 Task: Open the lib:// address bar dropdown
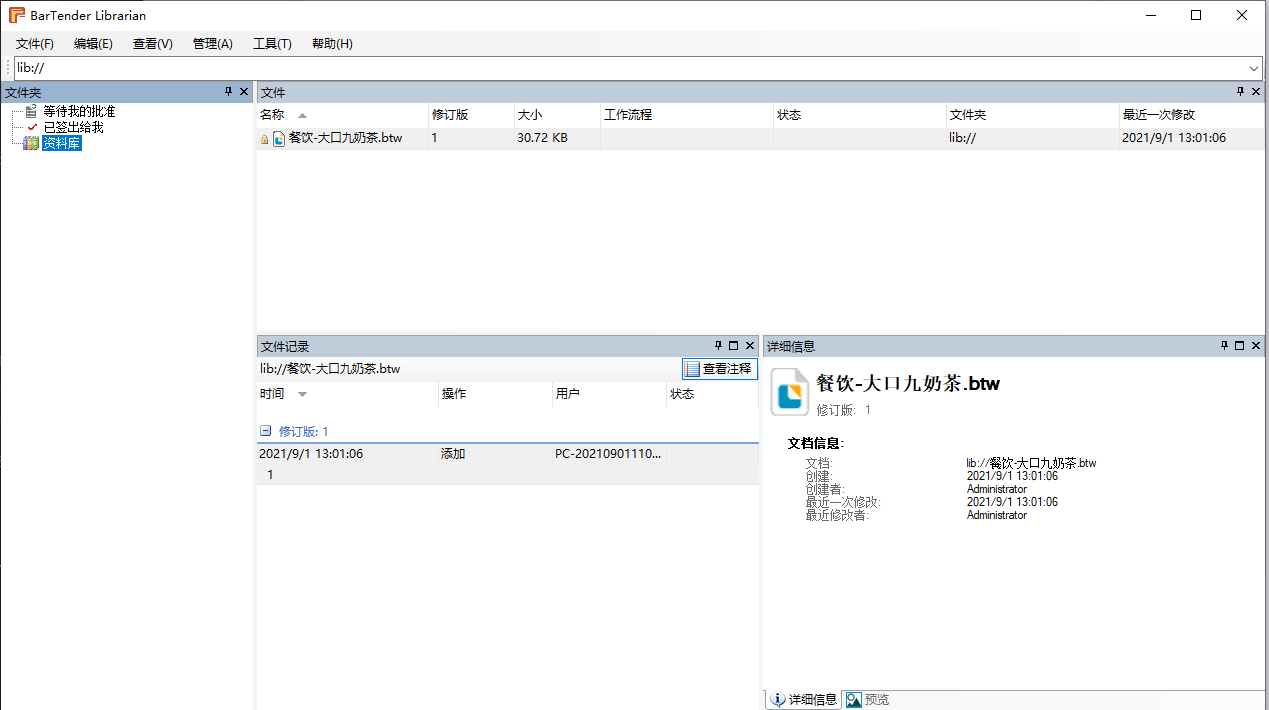(x=1254, y=68)
